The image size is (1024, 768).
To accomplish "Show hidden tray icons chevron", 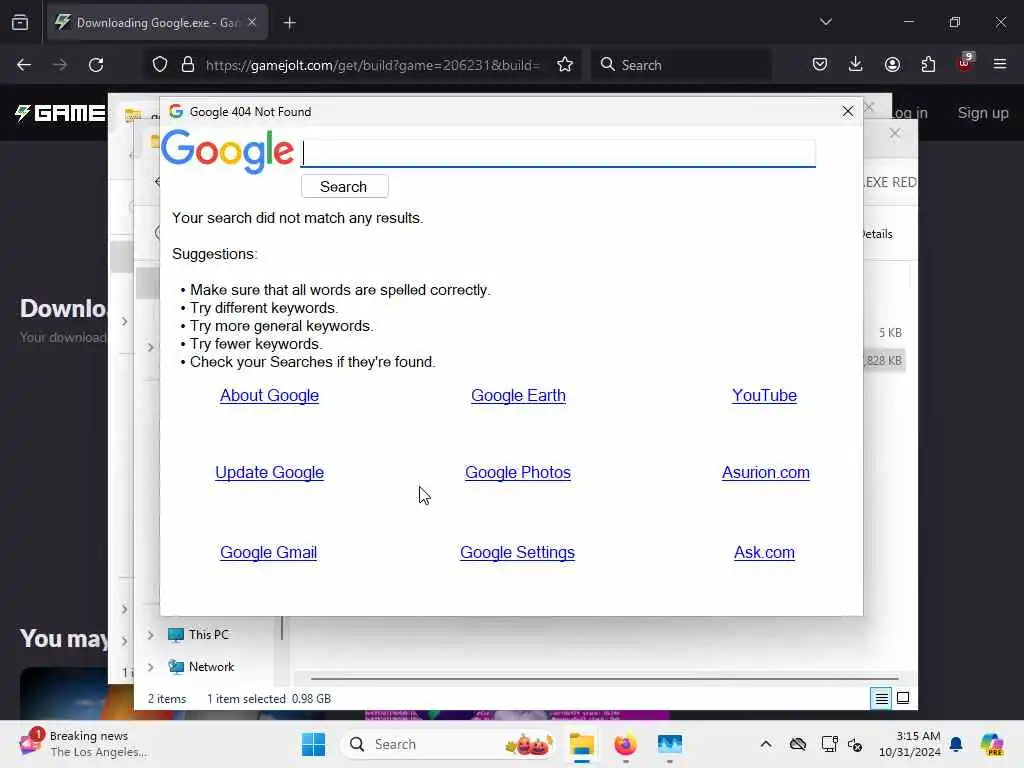I will pyautogui.click(x=766, y=744).
